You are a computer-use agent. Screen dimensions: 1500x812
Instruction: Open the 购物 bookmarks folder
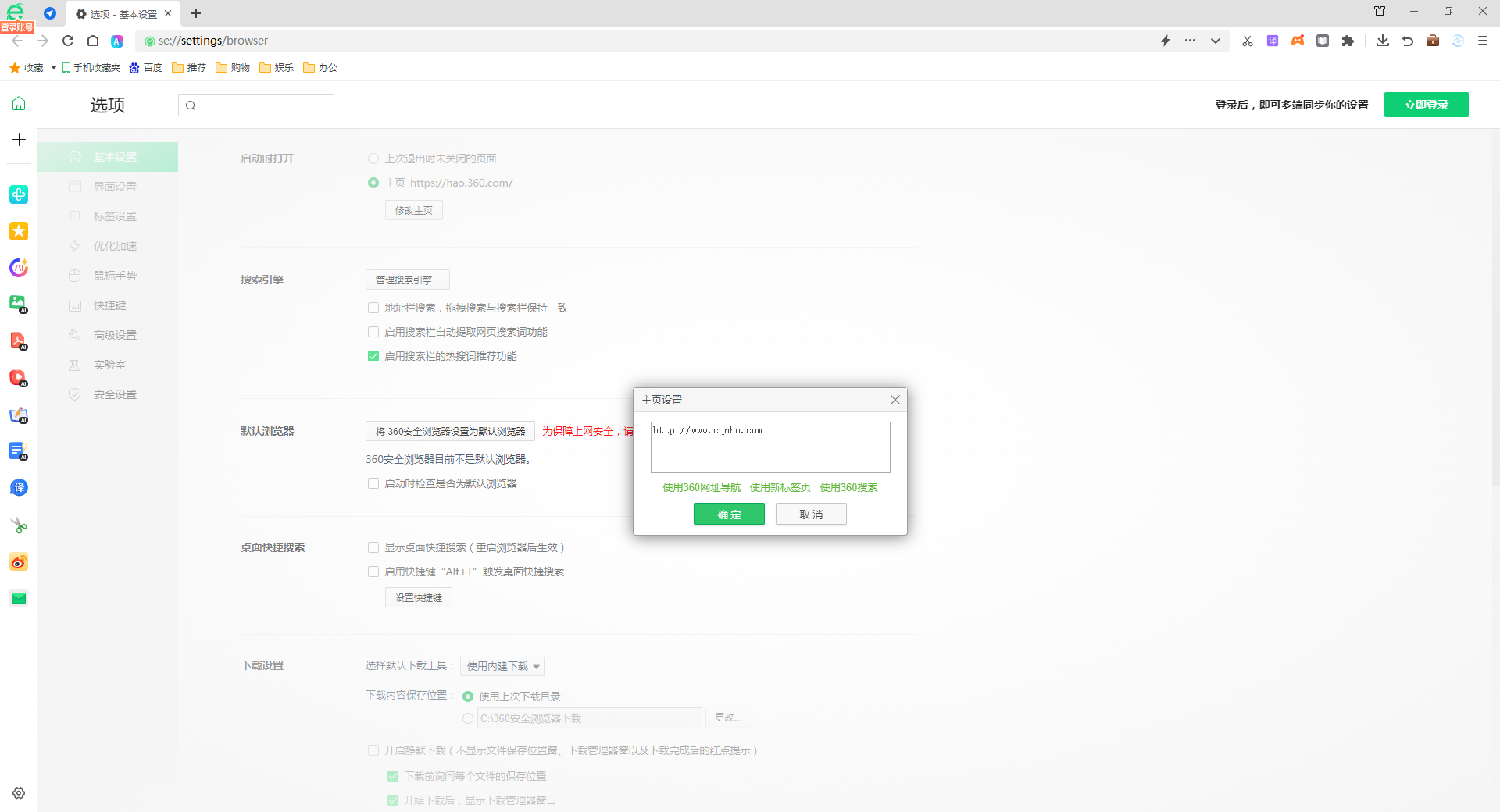click(233, 68)
